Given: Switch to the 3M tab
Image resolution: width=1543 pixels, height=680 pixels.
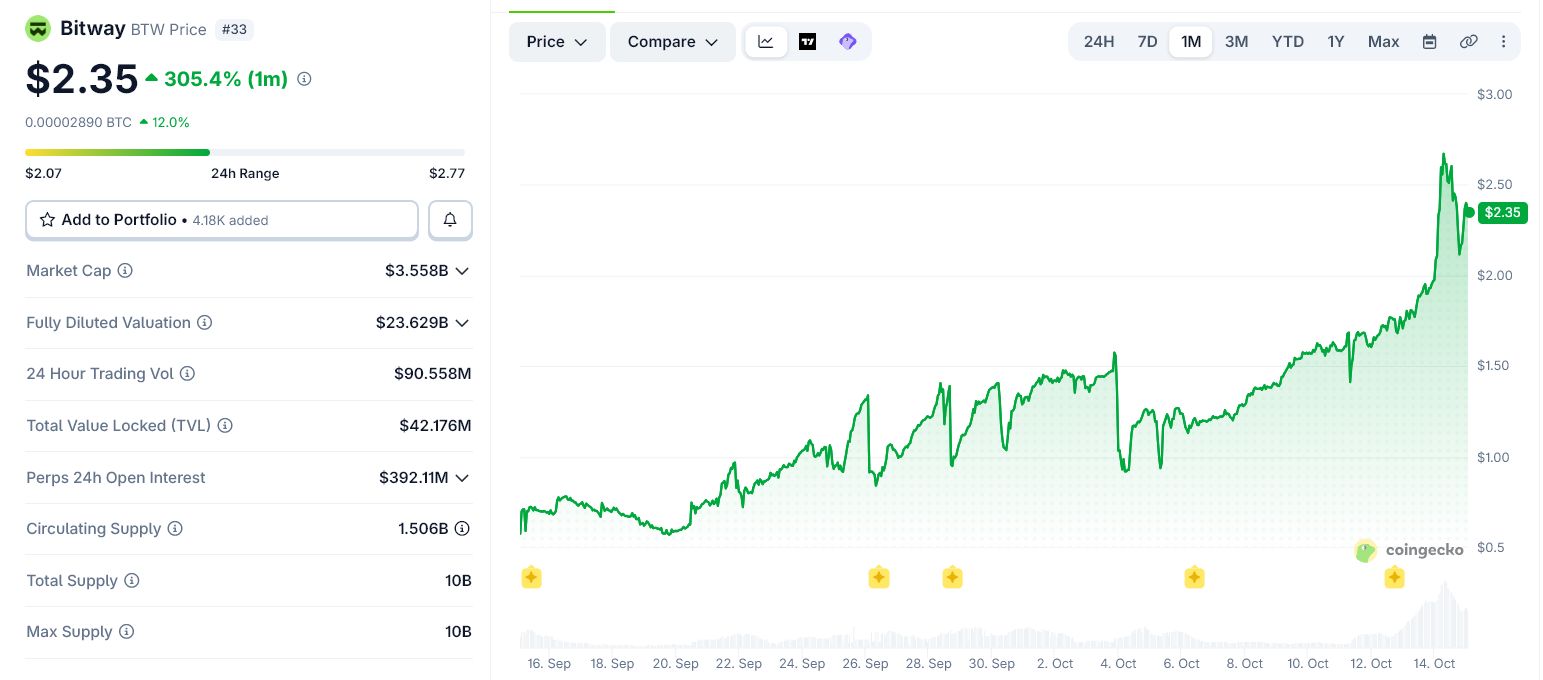Looking at the screenshot, I should coord(1236,42).
